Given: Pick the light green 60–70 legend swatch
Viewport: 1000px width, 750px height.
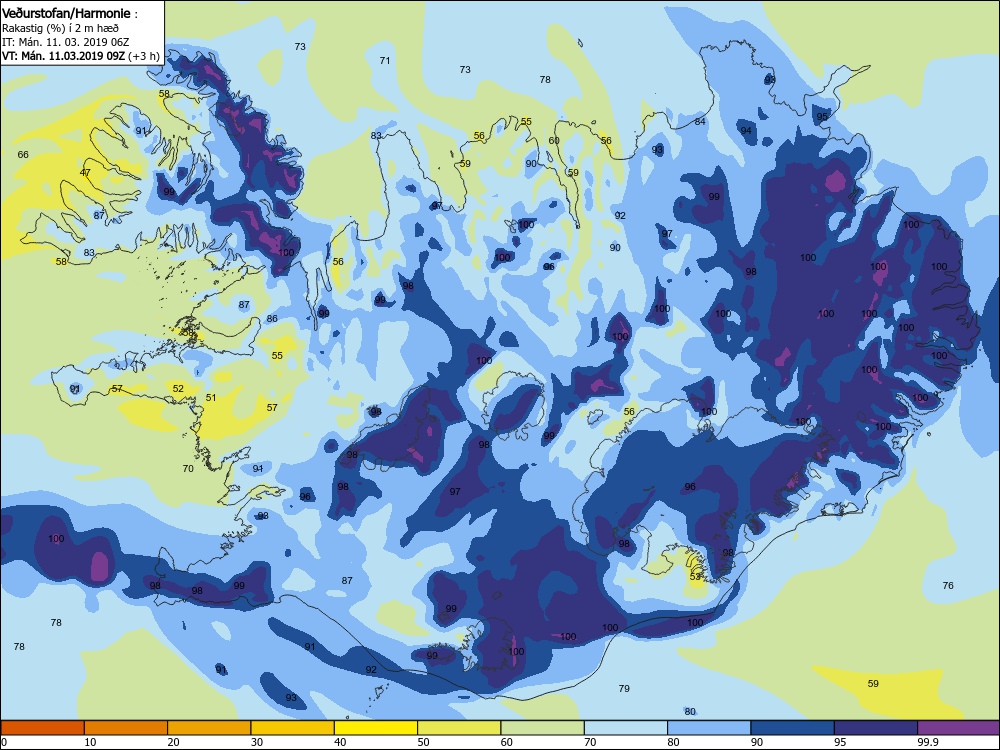Looking at the screenshot, I should [x=543, y=728].
